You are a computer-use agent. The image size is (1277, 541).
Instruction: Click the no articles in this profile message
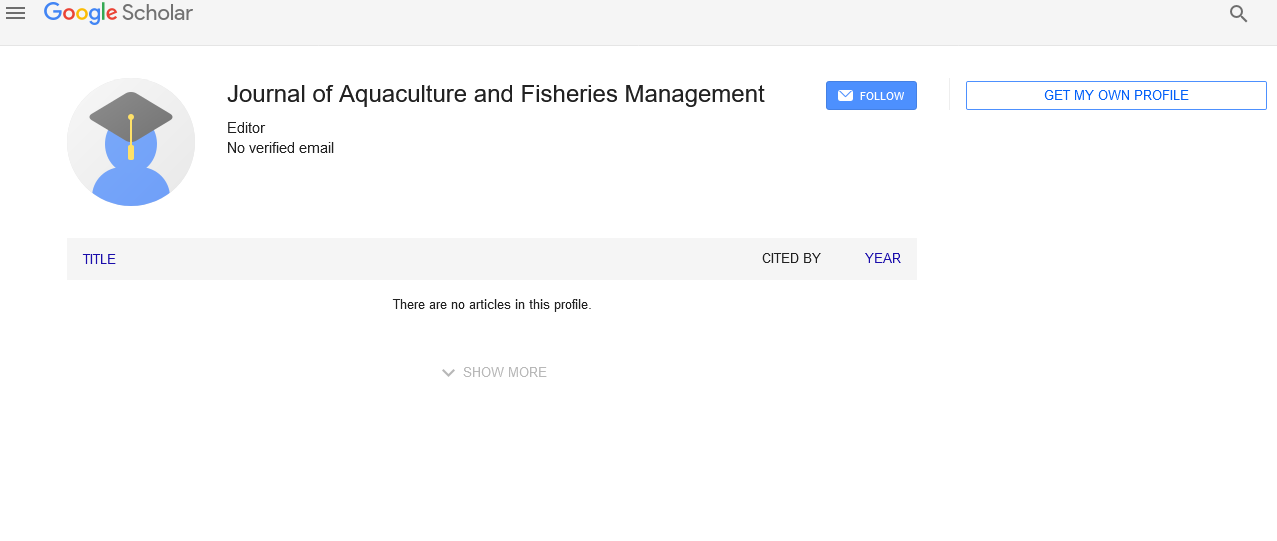coord(492,304)
